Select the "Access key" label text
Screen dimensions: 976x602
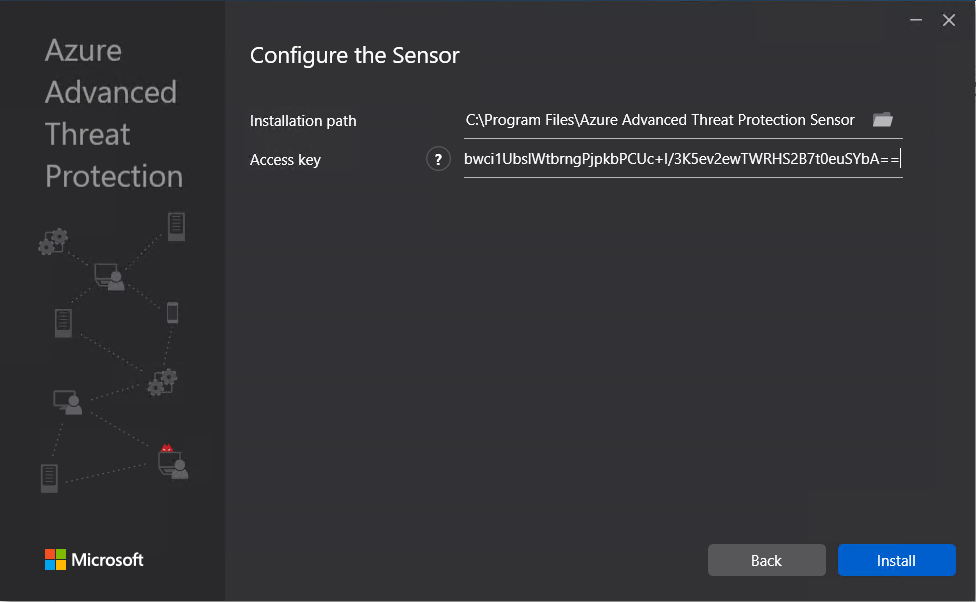pyautogui.click(x=285, y=160)
